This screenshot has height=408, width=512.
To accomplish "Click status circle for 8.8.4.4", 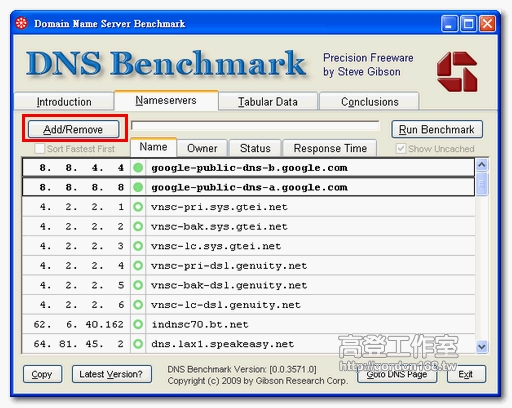I will click(138, 167).
